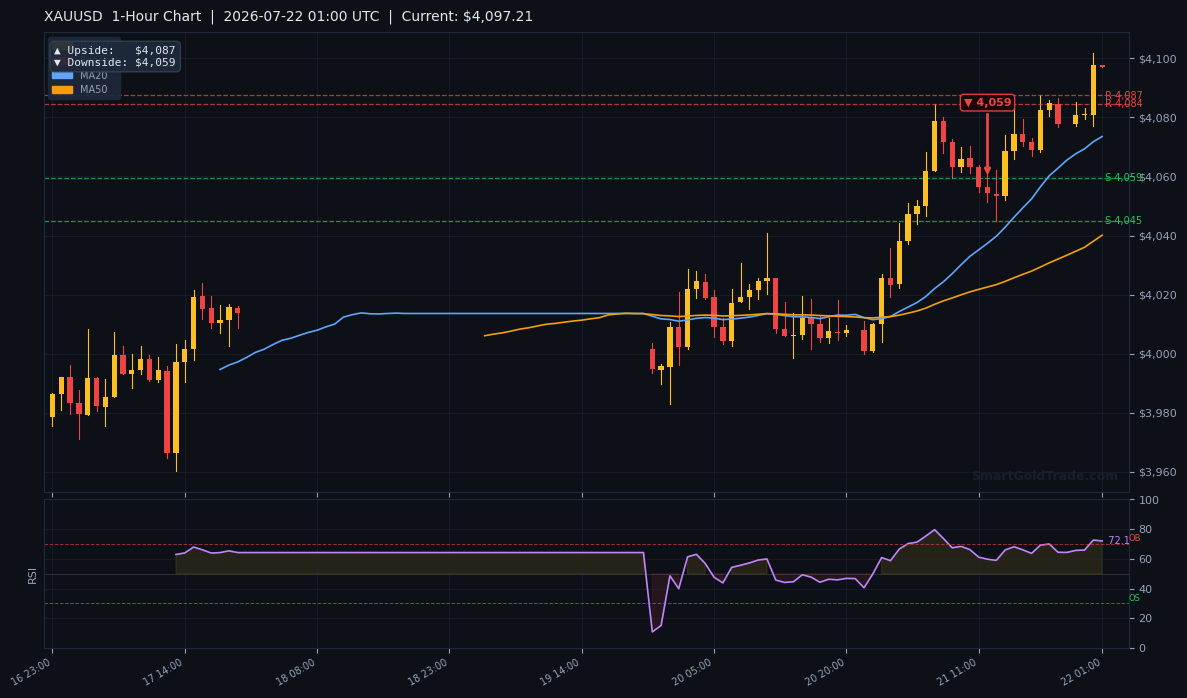Click the 21 11:00 time axis label
This screenshot has width=1187, height=698.
coord(958,672)
